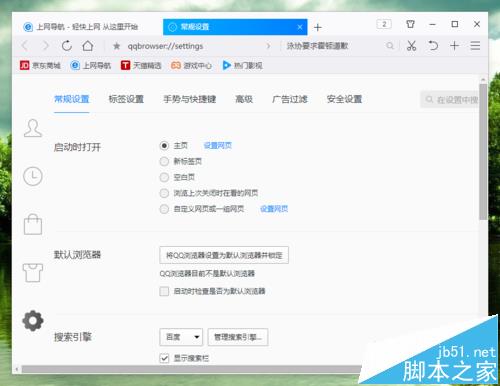
Task: Switch to 高级 settings tab
Action: click(244, 99)
